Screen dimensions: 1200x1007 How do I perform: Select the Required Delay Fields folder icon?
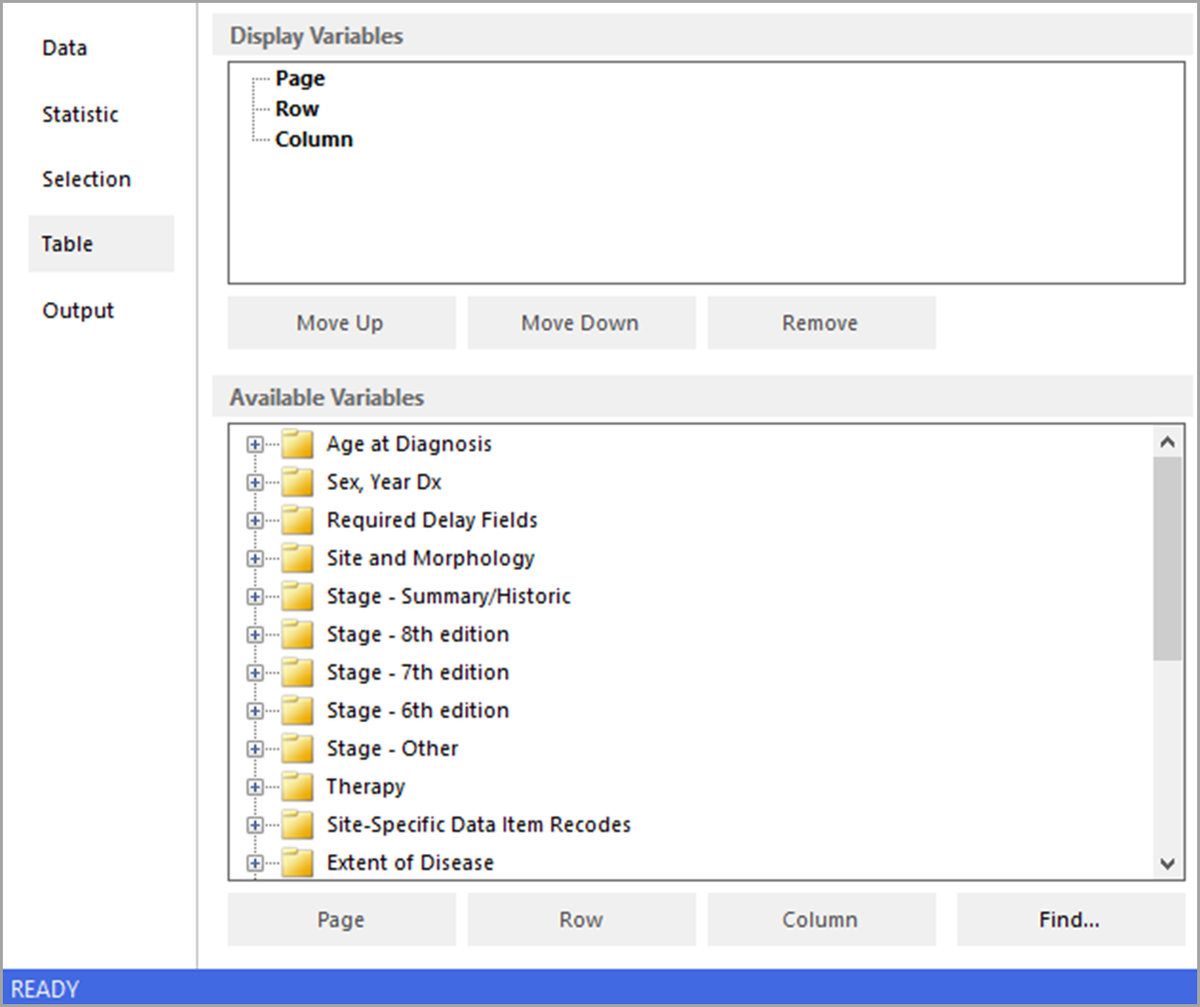297,520
